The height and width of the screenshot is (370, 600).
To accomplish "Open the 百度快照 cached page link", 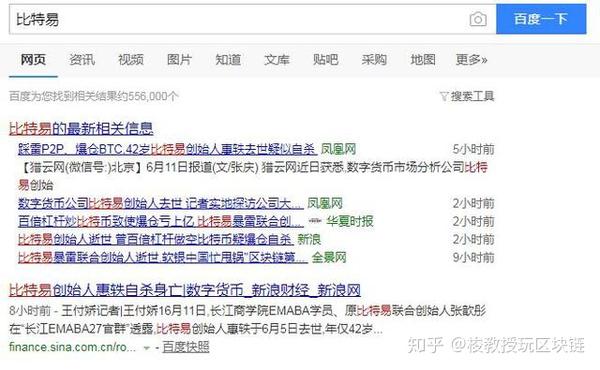I will [x=186, y=347].
